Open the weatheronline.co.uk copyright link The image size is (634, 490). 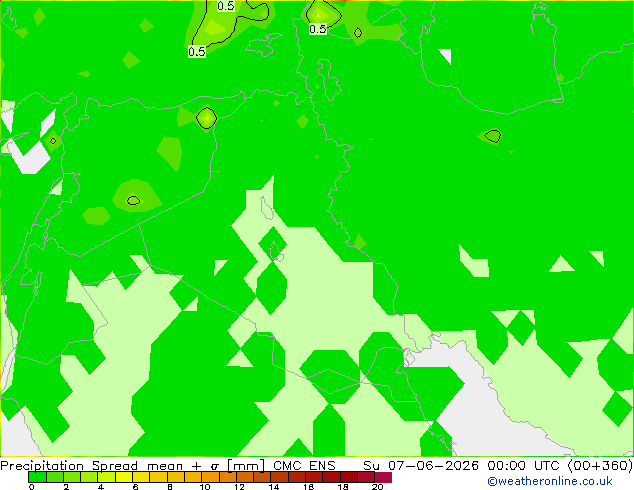(550, 481)
